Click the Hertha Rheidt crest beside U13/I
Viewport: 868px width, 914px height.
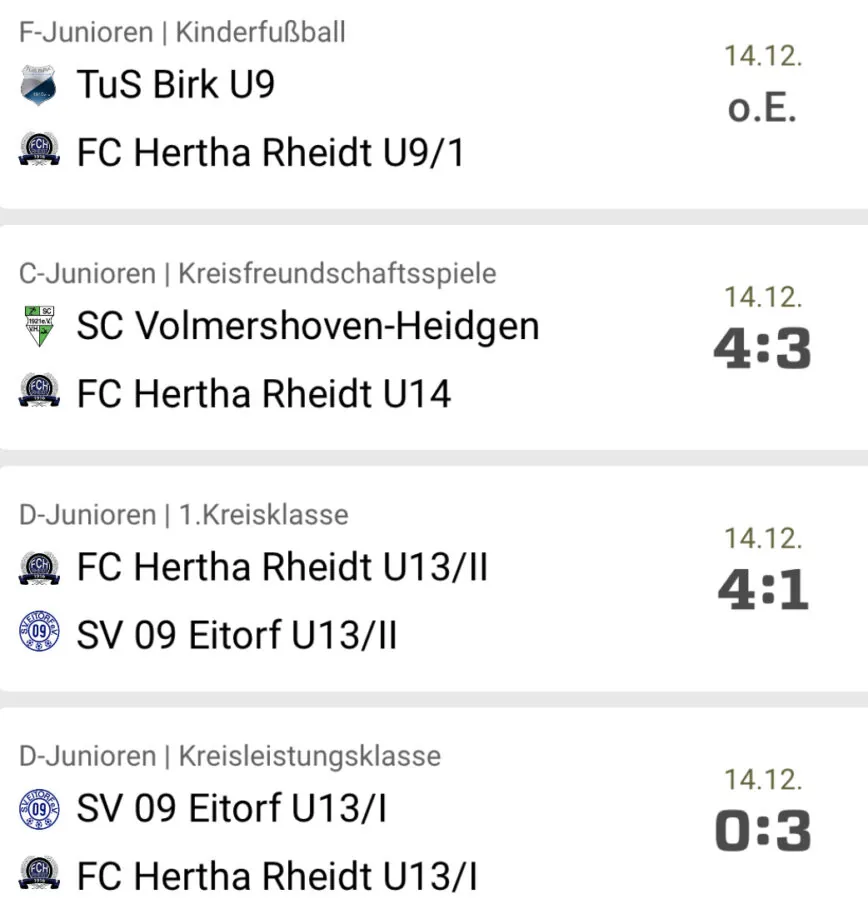39,873
